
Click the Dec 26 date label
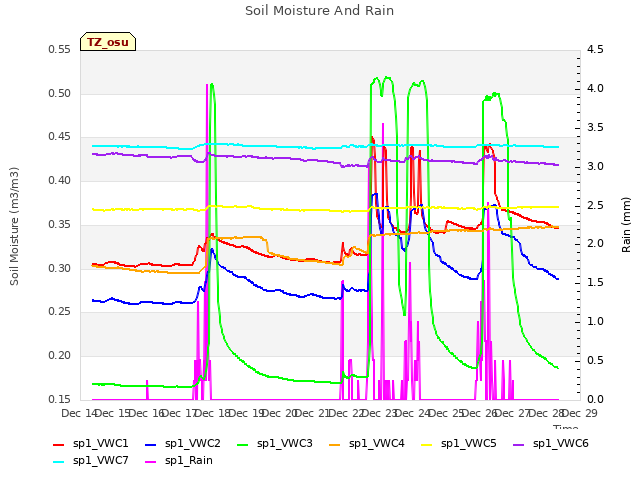pyautogui.click(x=480, y=413)
